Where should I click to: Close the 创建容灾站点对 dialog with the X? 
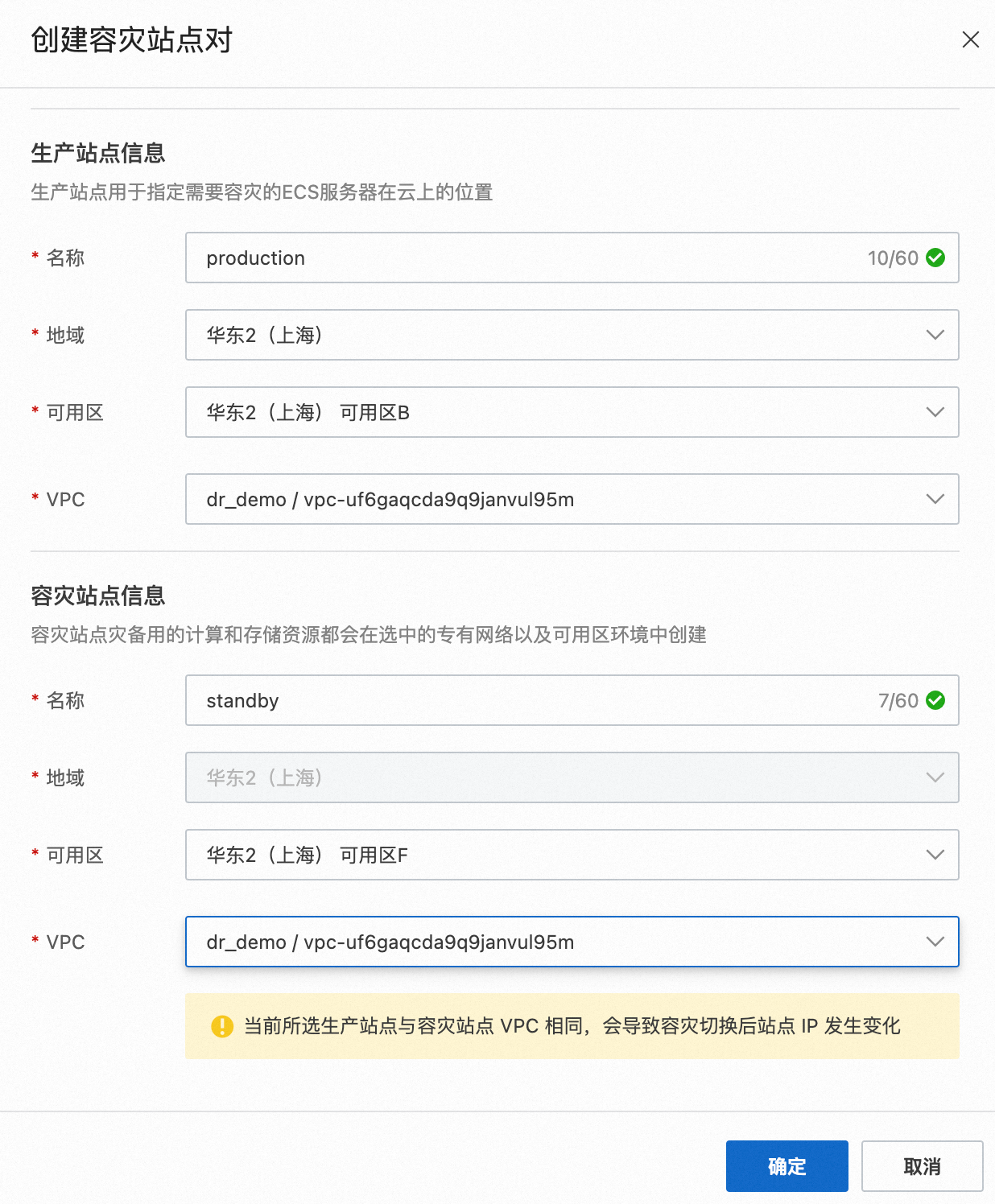(x=971, y=39)
